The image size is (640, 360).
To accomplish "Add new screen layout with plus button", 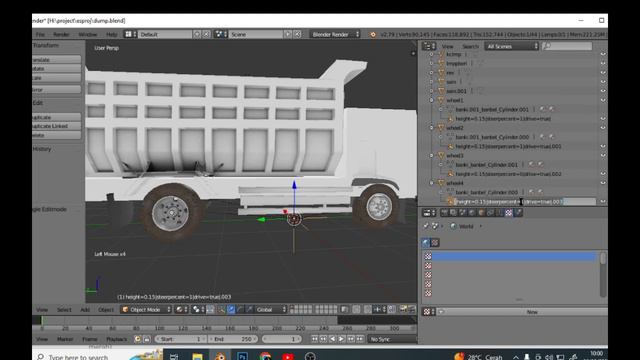I will pos(197,34).
